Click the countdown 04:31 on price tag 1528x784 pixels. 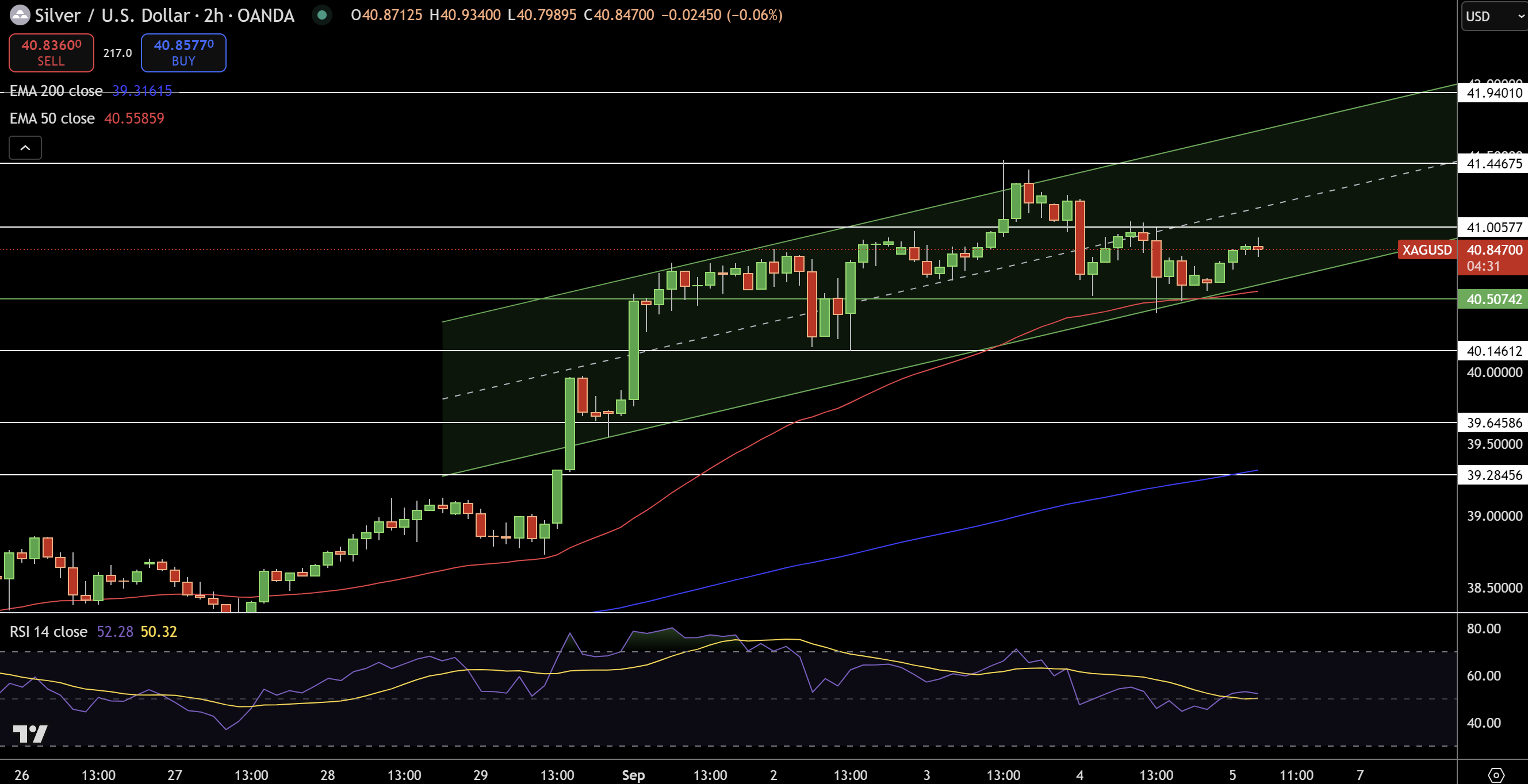point(1483,266)
